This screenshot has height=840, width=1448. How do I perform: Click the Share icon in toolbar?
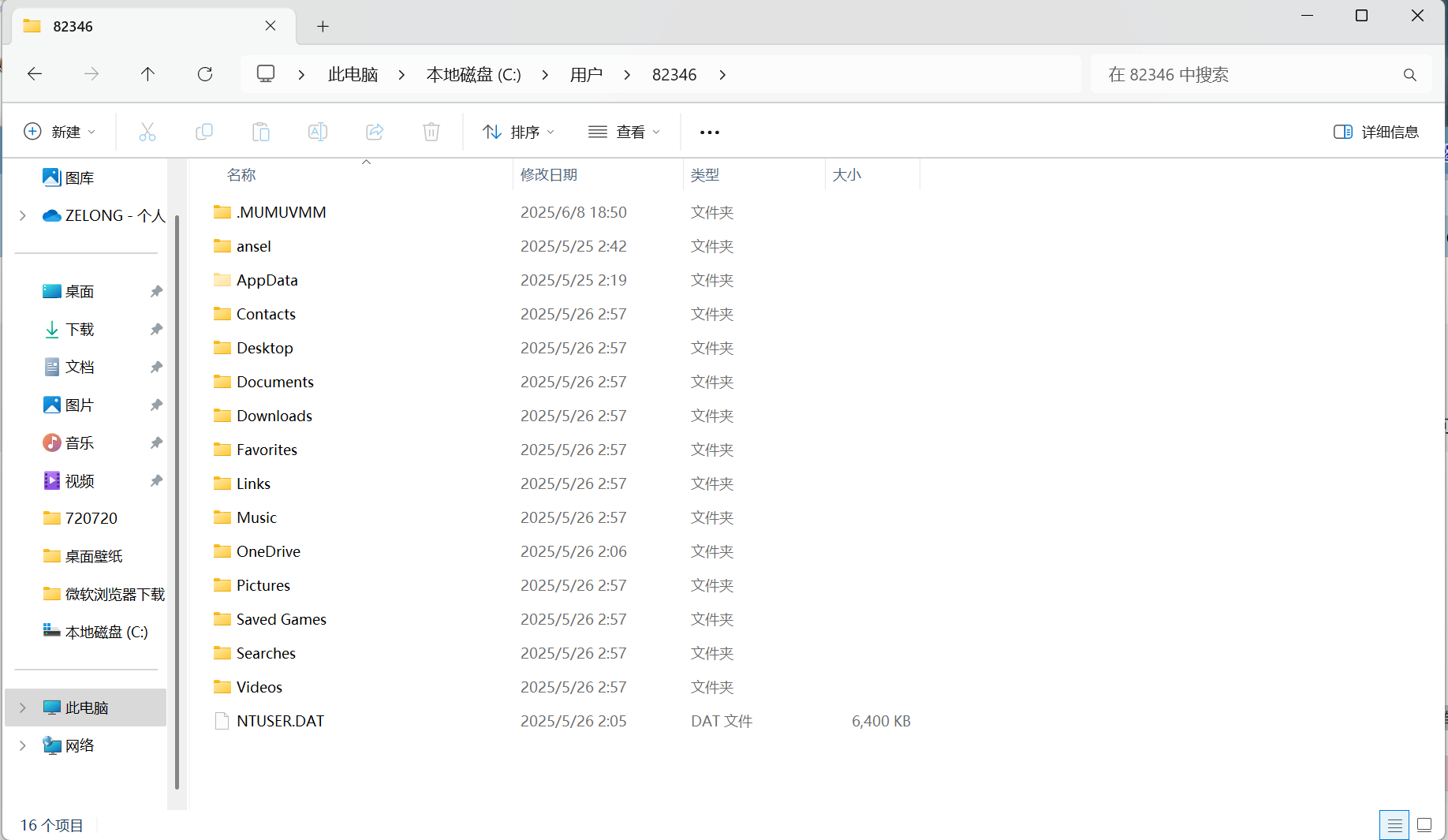click(x=375, y=132)
